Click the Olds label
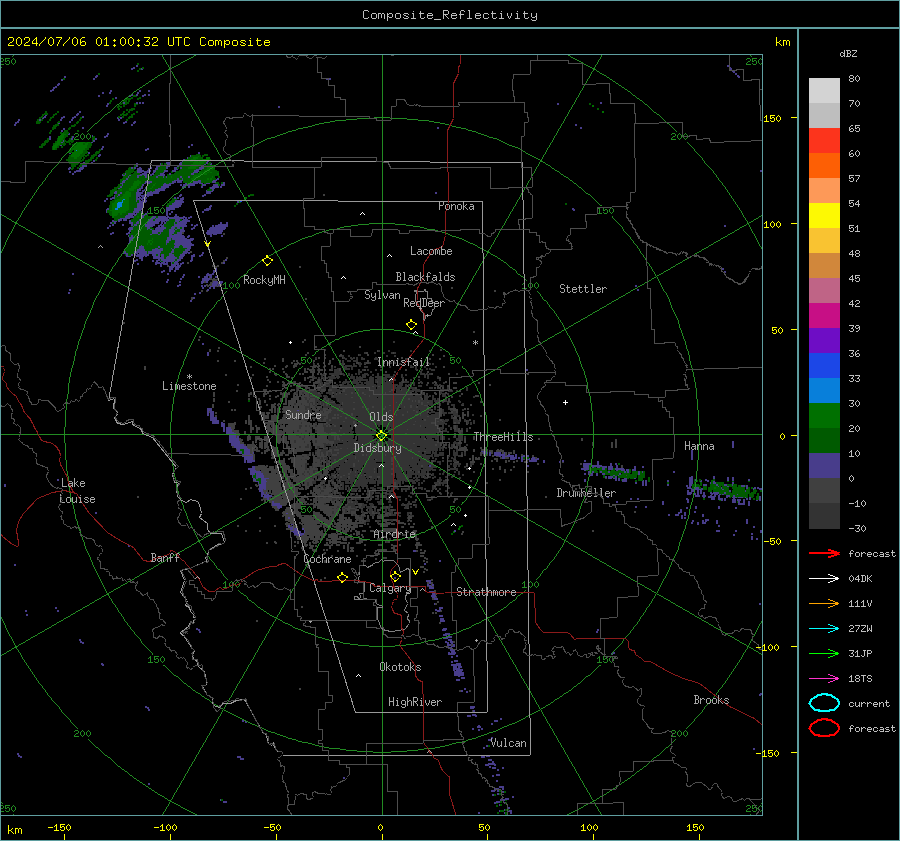This screenshot has height=841, width=900. click(x=381, y=417)
